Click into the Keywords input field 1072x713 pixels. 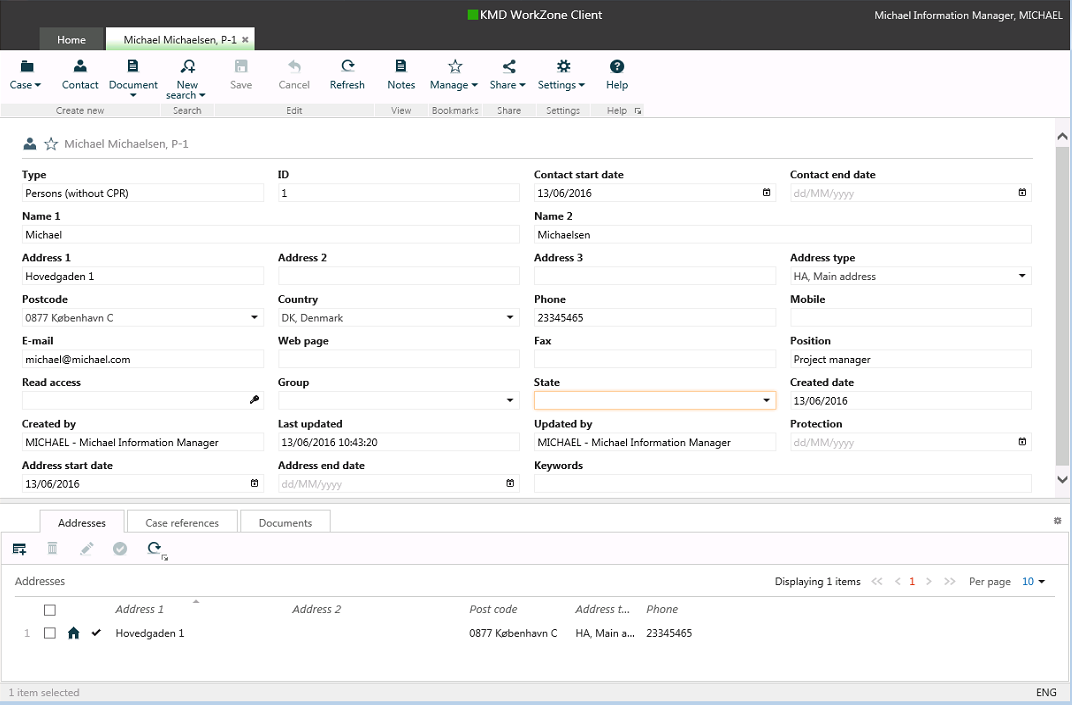coord(782,484)
